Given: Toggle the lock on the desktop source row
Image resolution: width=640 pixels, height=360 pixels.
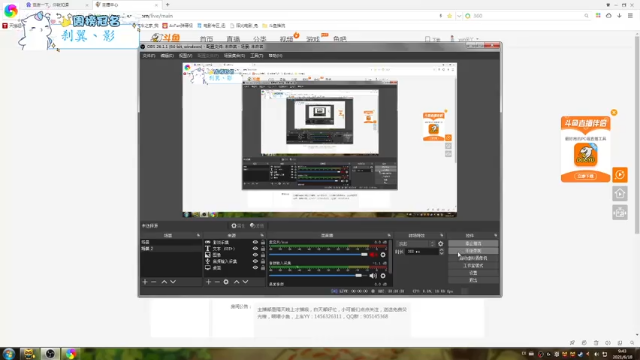Looking at the screenshot, I should point(263,268).
